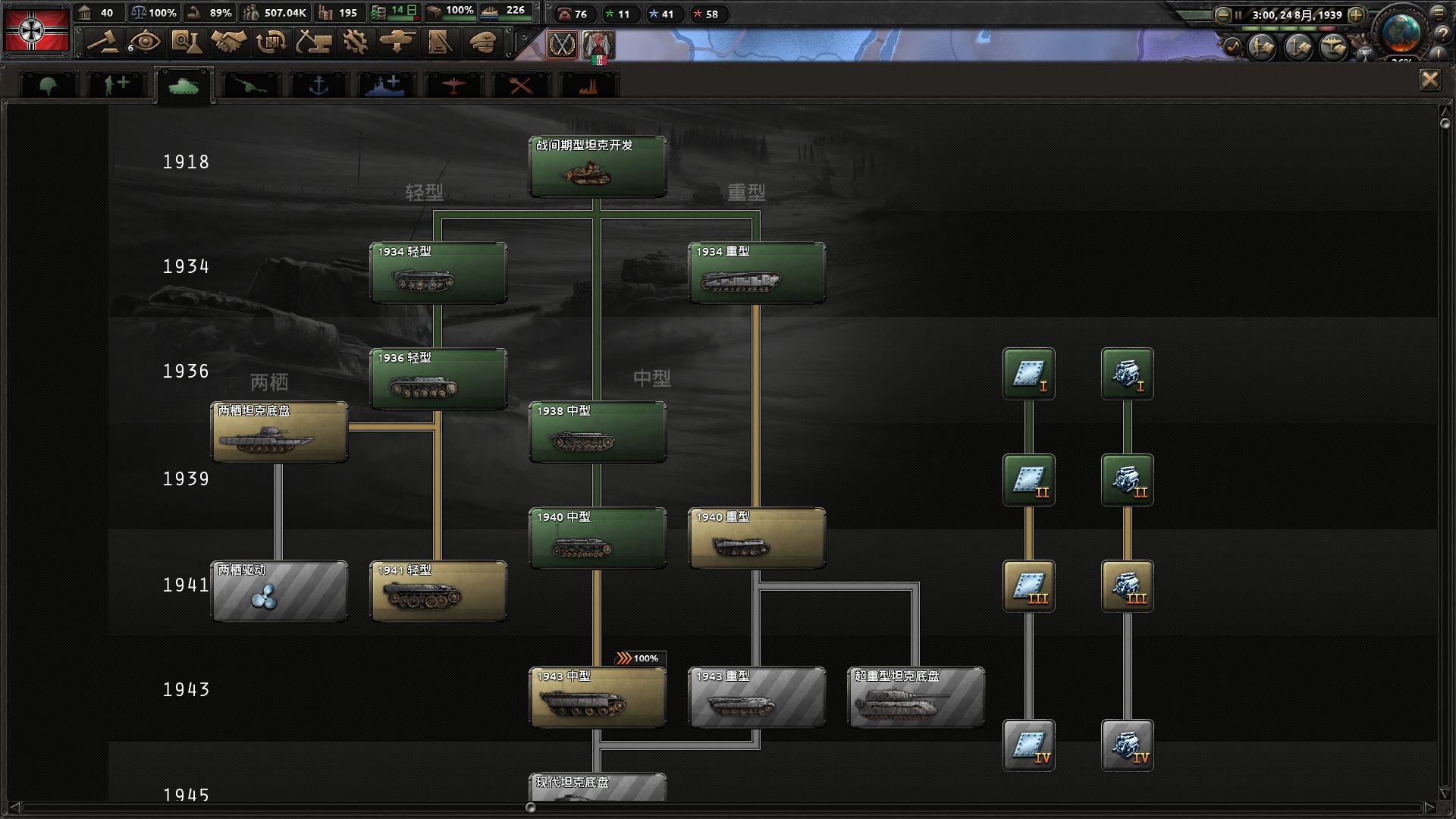Increase game speed with plus button
This screenshot has width=1456, height=819.
tap(1357, 14)
